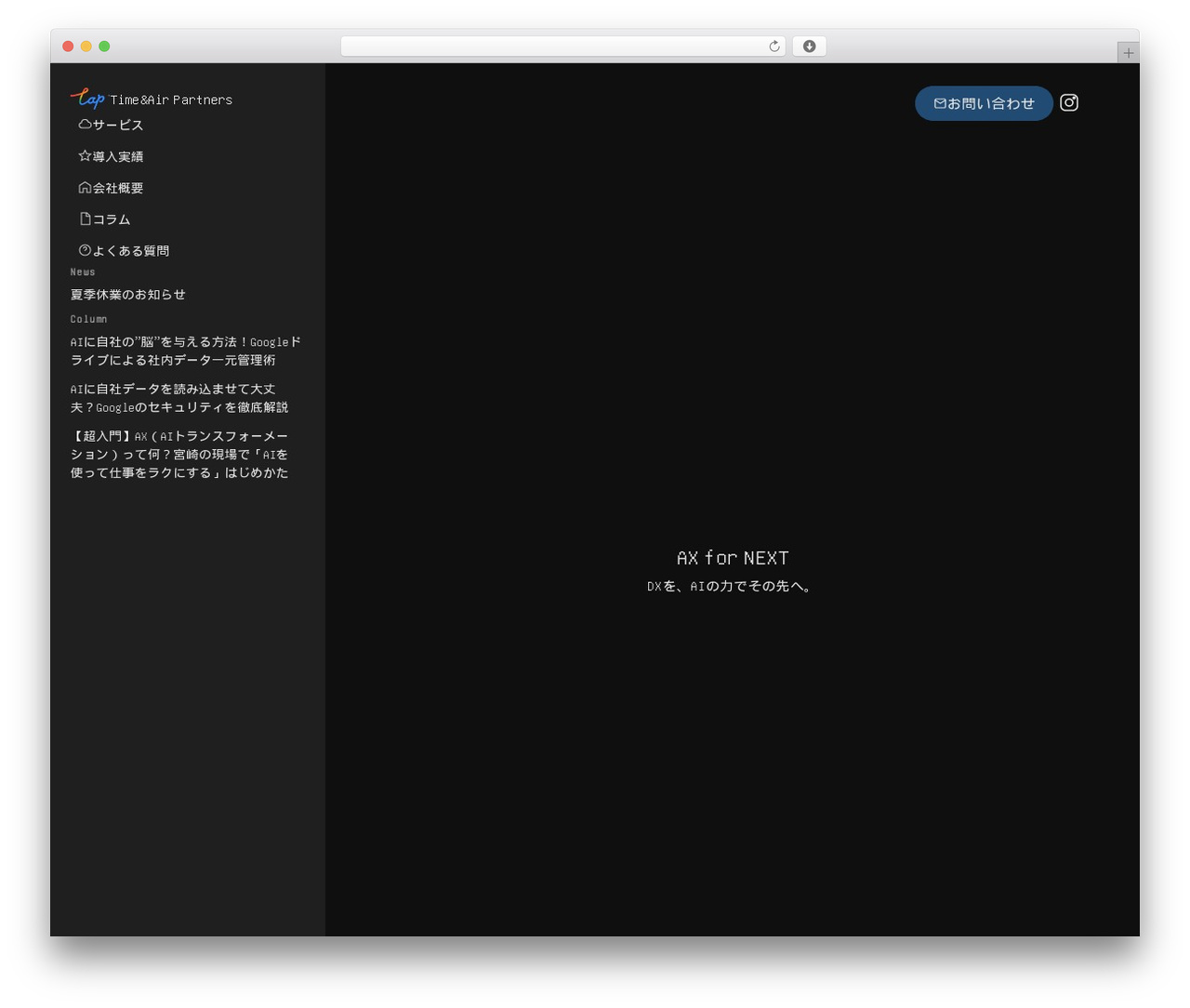Viewport: 1190px width, 1008px height.
Task: Click the DXを、AIの力でその先へ。 tagline
Action: click(732, 586)
